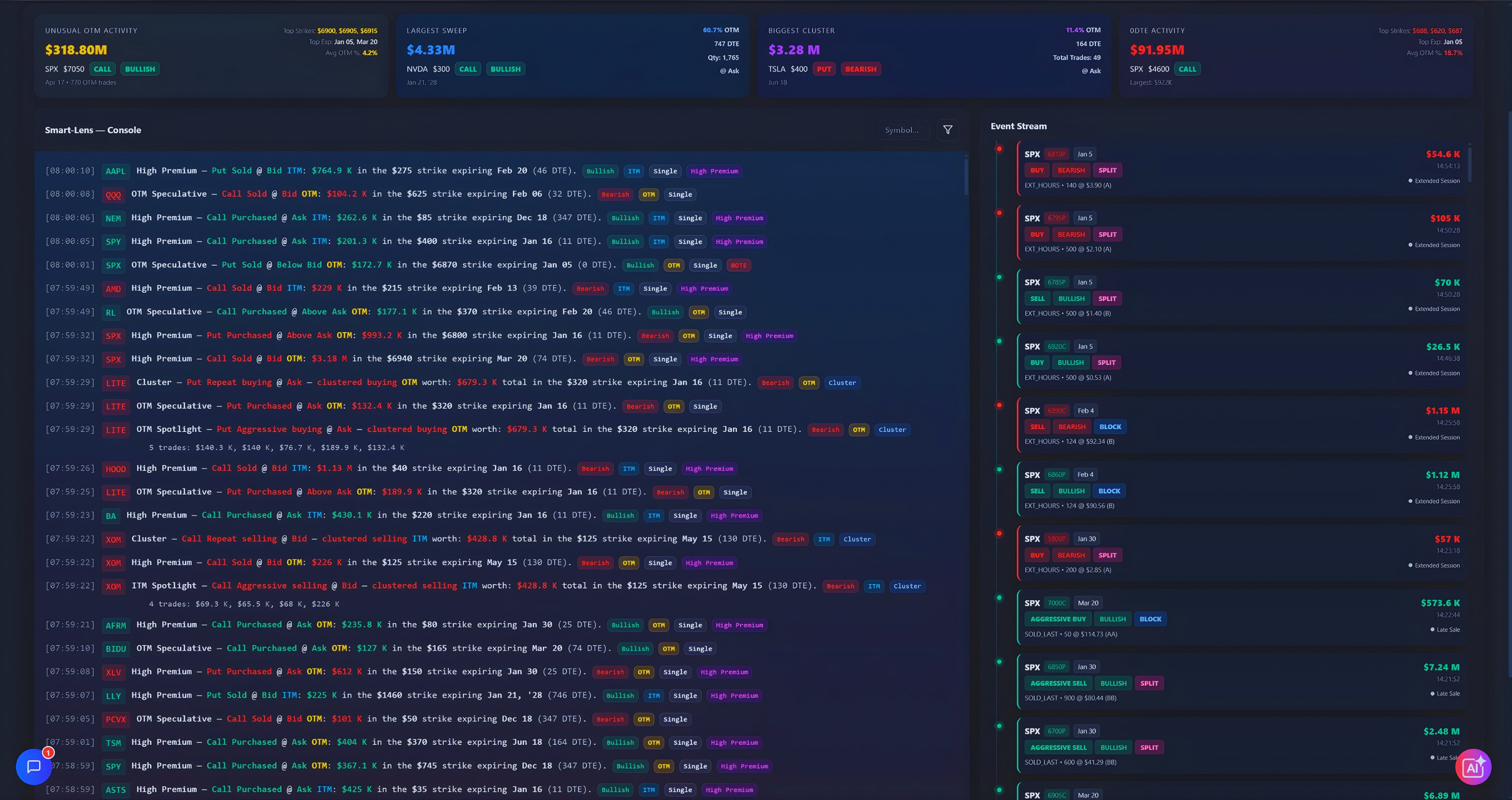This screenshot has width=1512, height=800.
Task: Select the AFRM ticker badge
Action: (x=116, y=625)
